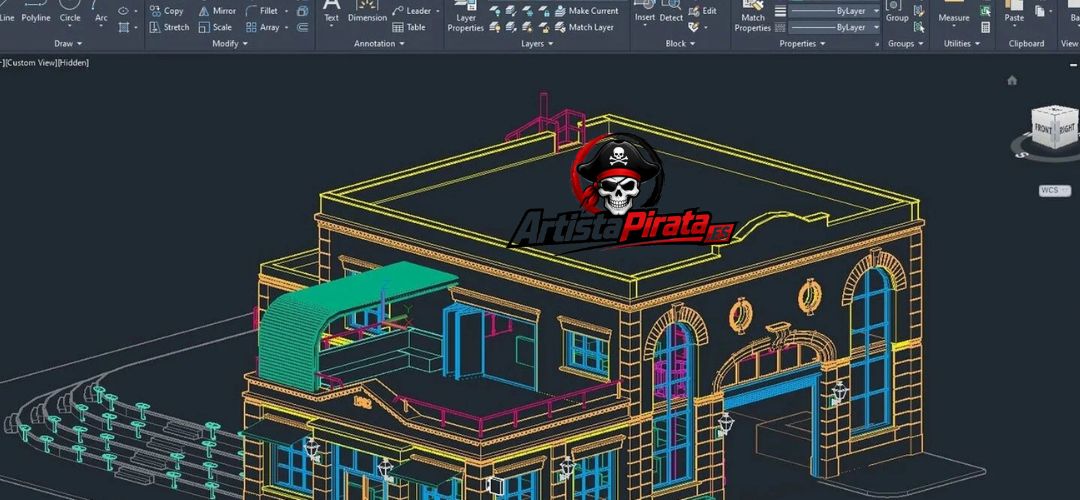Screen dimensions: 1080x500
Task: Open the lineweight ByLayer dropdown
Action: [x=834, y=11]
